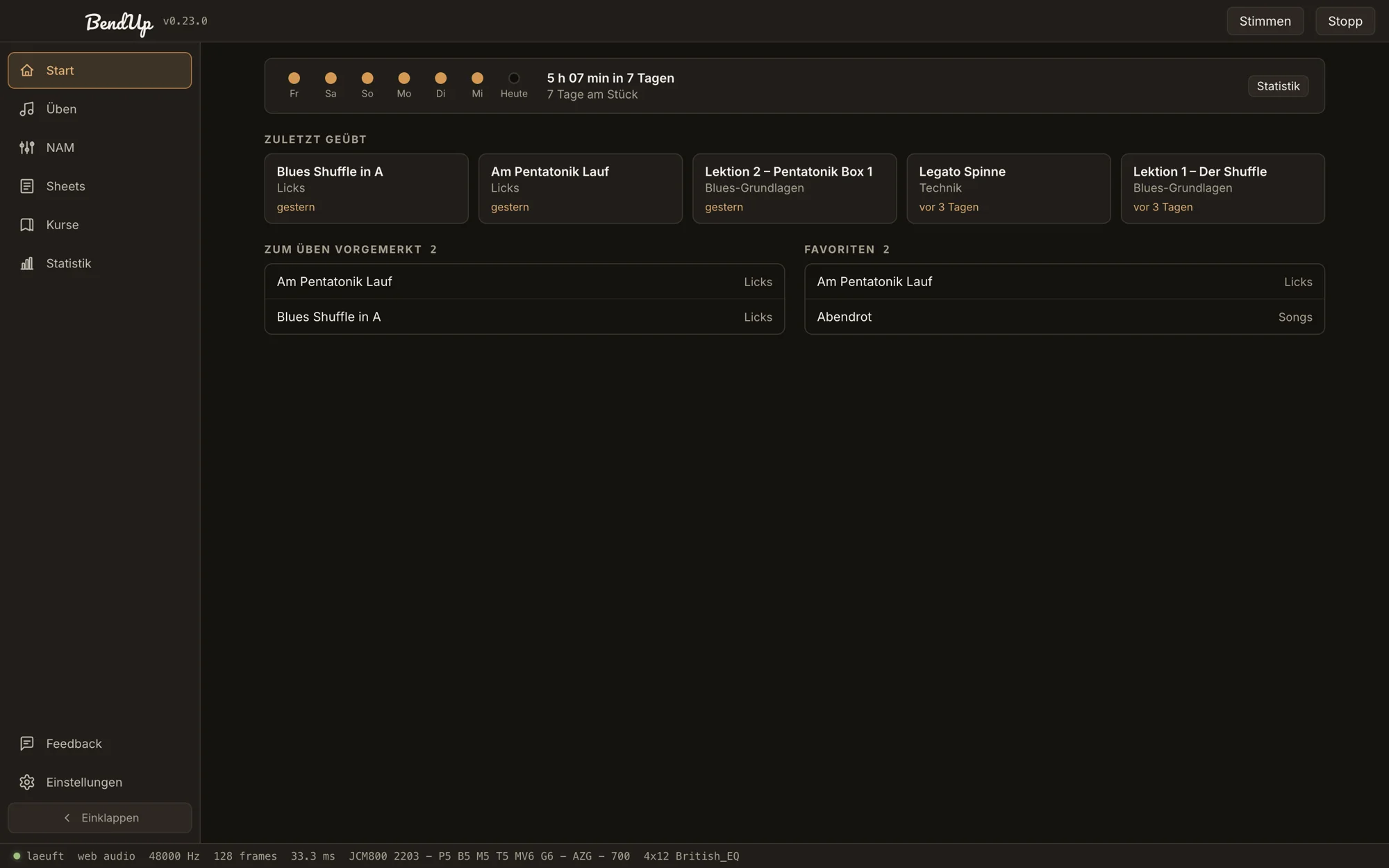Open the Üben menu entry
This screenshot has height=868, width=1389.
pyautogui.click(x=100, y=109)
